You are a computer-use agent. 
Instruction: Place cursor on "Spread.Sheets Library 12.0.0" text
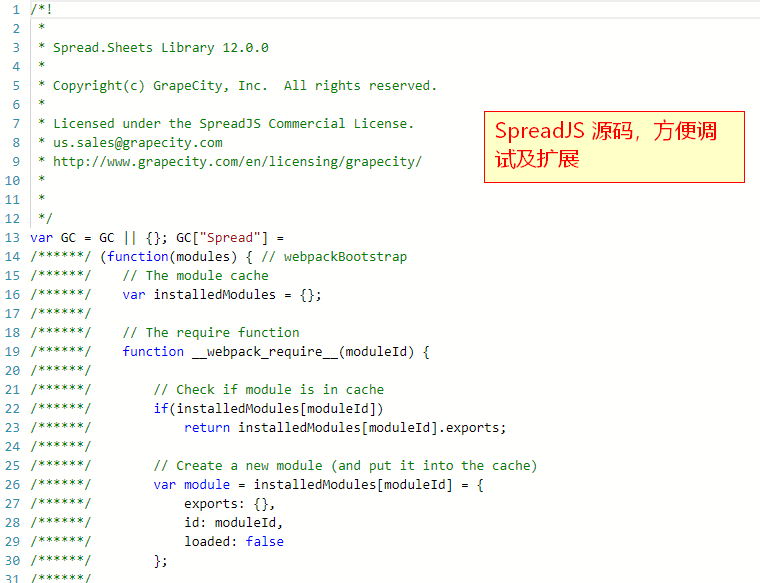click(160, 47)
